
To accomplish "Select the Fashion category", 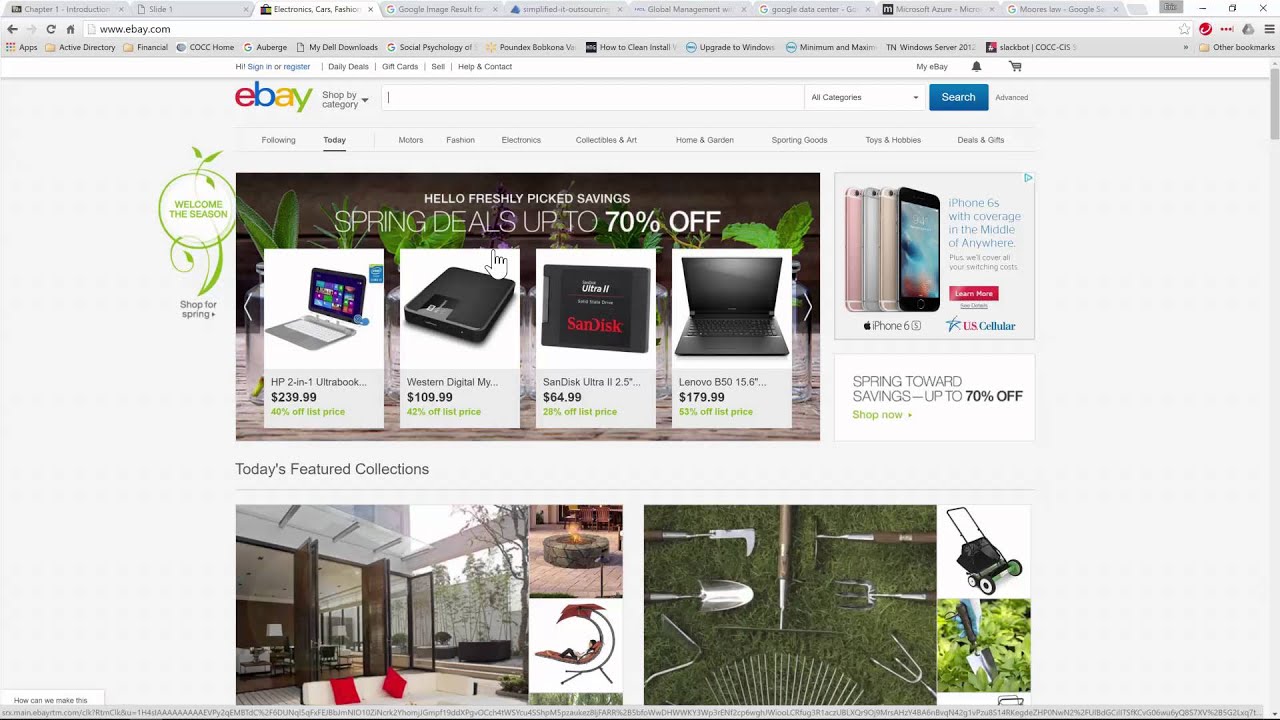I will tap(460, 140).
